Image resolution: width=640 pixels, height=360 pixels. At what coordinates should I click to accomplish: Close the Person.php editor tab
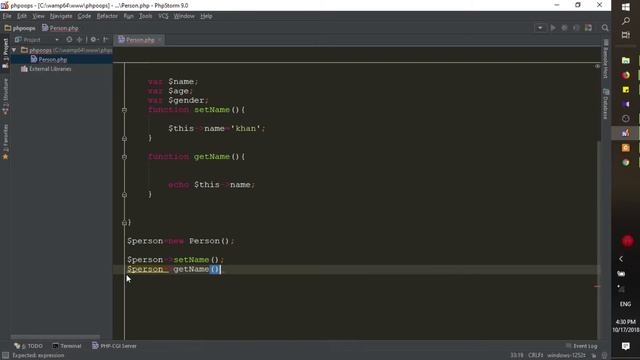click(x=159, y=40)
